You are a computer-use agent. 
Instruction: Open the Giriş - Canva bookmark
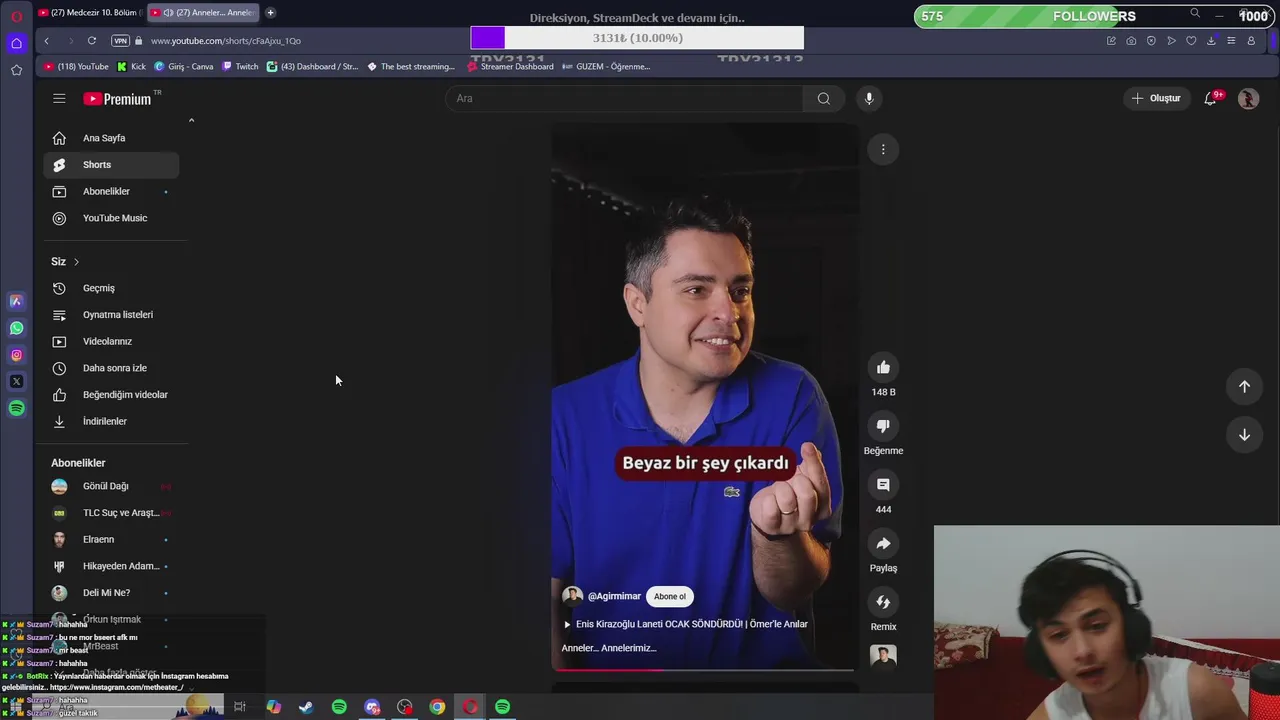pos(184,67)
